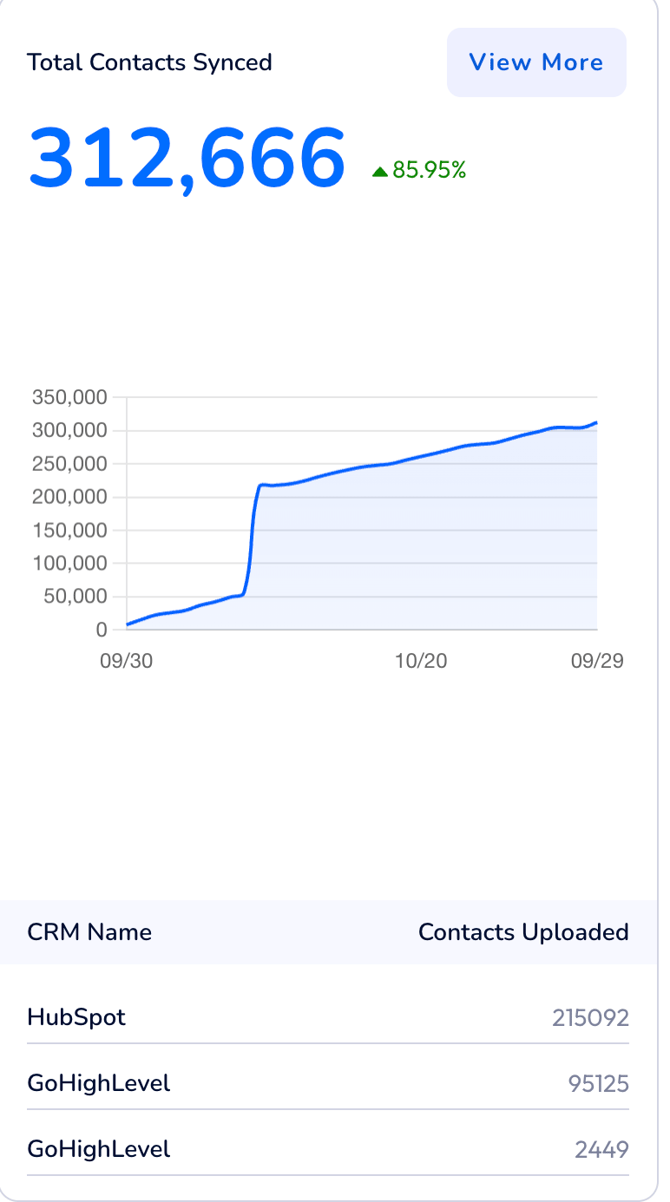Click the 300,000 y-axis label
670x1202 pixels.
click(69, 430)
